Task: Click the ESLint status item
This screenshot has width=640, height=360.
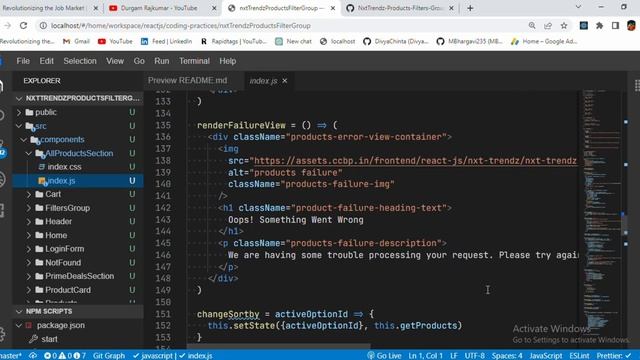Action: (579, 356)
